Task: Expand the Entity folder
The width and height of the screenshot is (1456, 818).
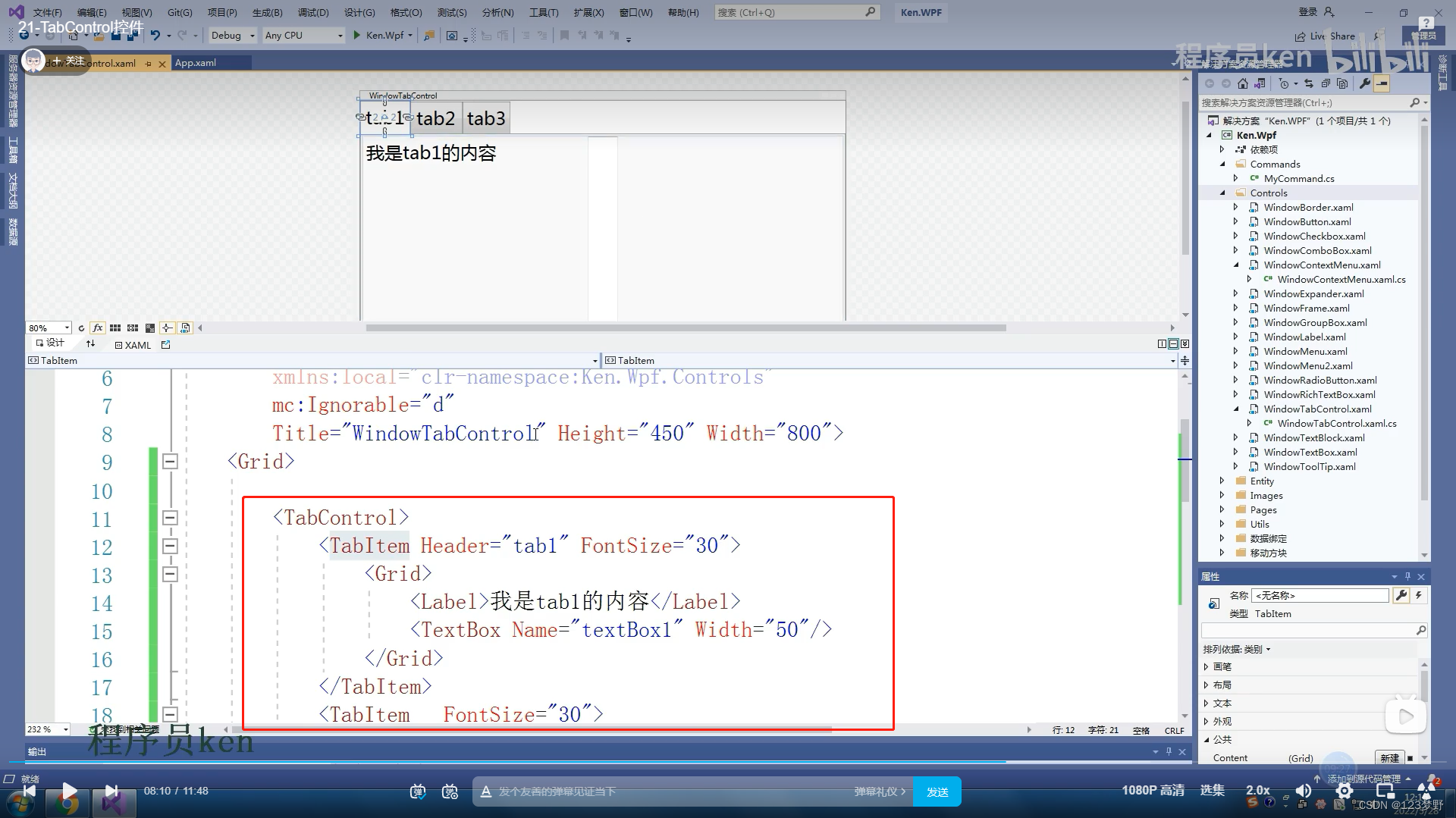Action: 1222,481
